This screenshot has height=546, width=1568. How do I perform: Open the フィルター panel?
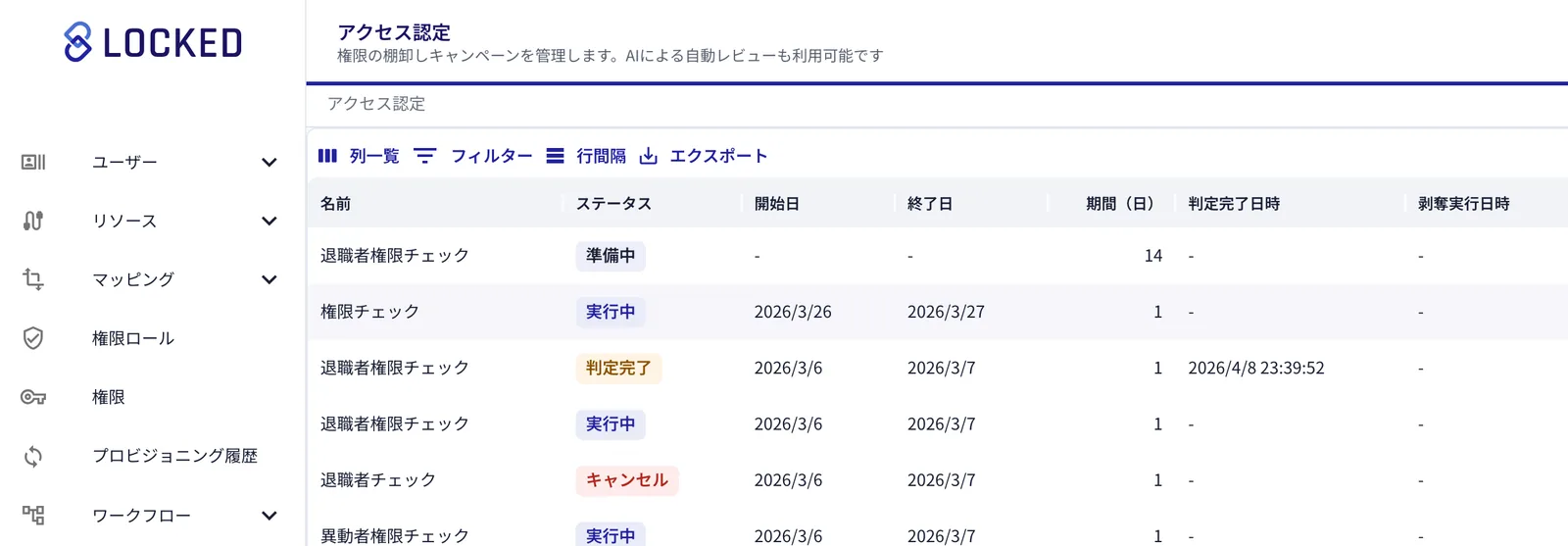point(473,156)
